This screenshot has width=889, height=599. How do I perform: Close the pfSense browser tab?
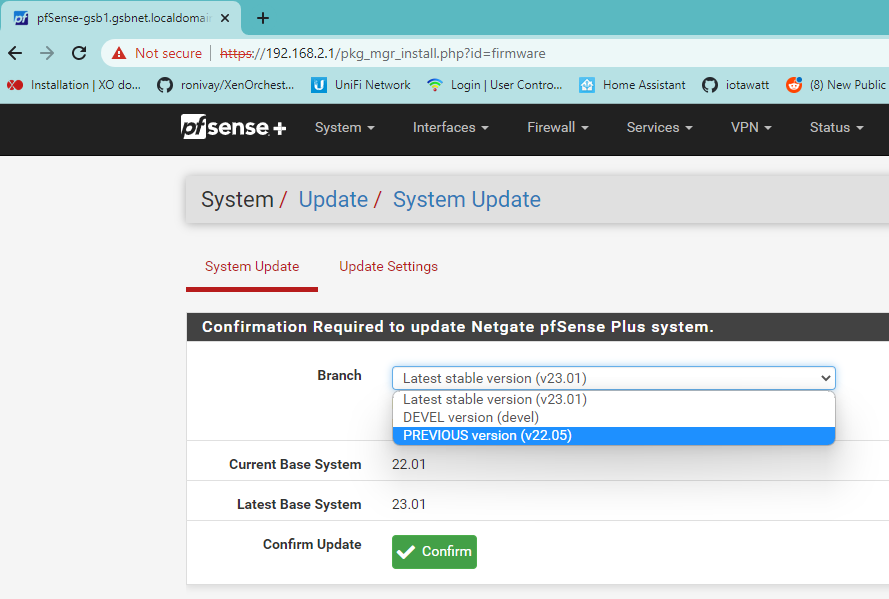click(x=225, y=18)
